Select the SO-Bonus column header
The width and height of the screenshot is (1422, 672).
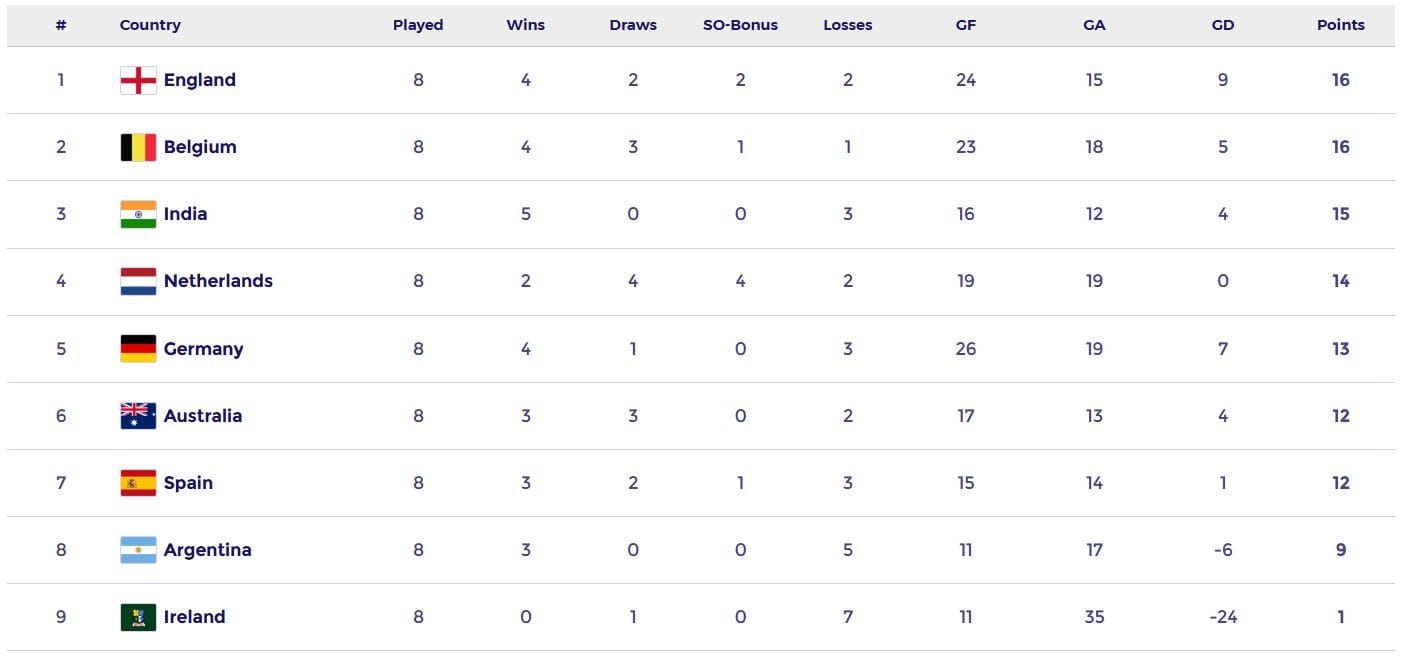pyautogui.click(x=740, y=25)
